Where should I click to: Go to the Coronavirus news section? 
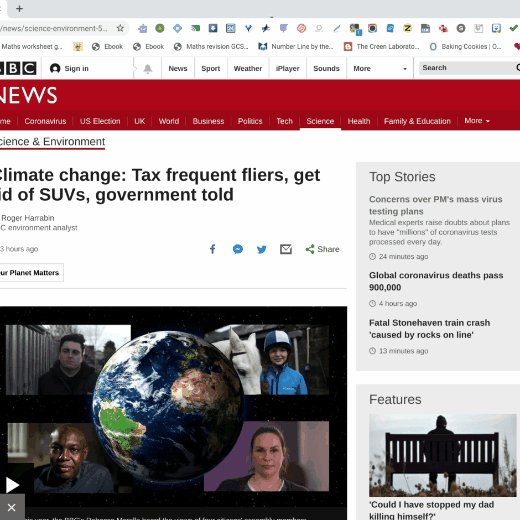click(x=45, y=121)
